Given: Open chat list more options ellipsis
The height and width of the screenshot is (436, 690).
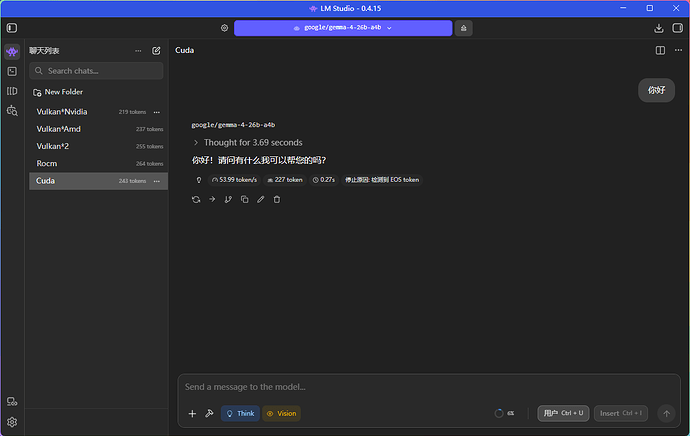Looking at the screenshot, I should pos(138,51).
